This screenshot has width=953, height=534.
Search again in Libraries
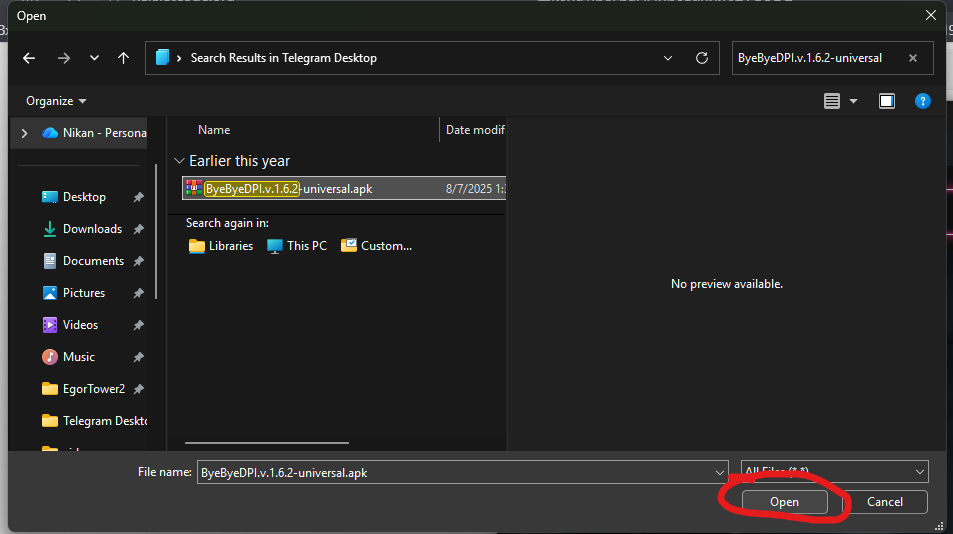pyautogui.click(x=221, y=246)
